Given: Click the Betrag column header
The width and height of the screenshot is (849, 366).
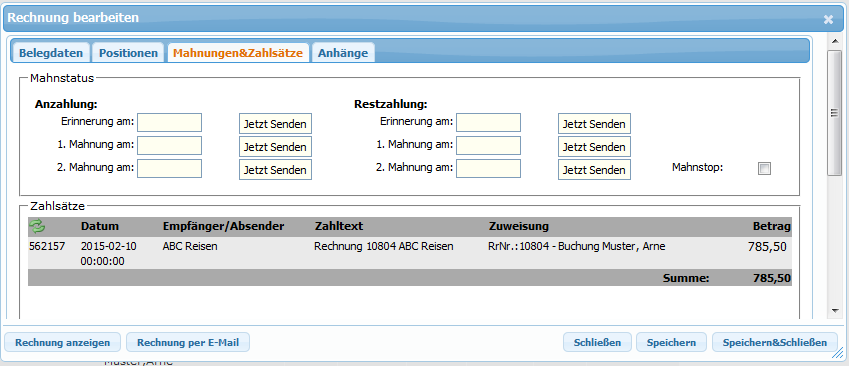Looking at the screenshot, I should pyautogui.click(x=772, y=226).
